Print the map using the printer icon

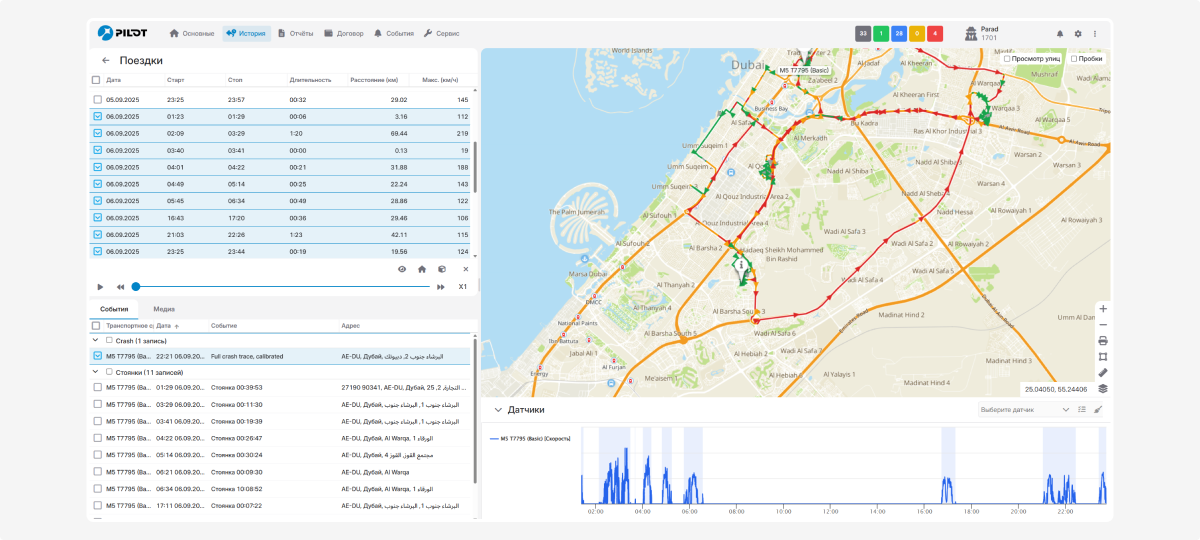pyautogui.click(x=1102, y=340)
